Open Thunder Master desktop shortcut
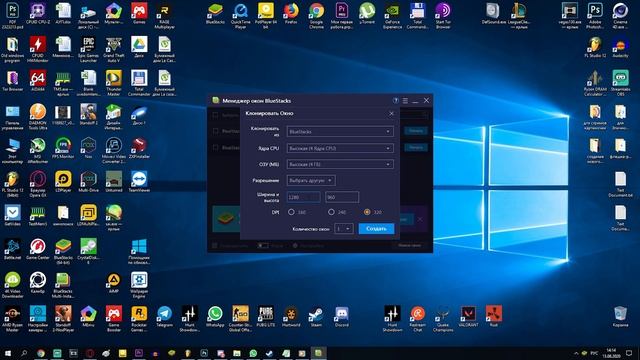 click(x=114, y=83)
